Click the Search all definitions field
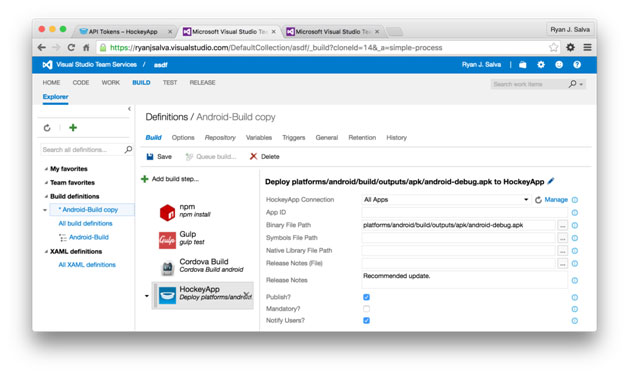Viewport: 628px width, 376px height. coord(82,149)
